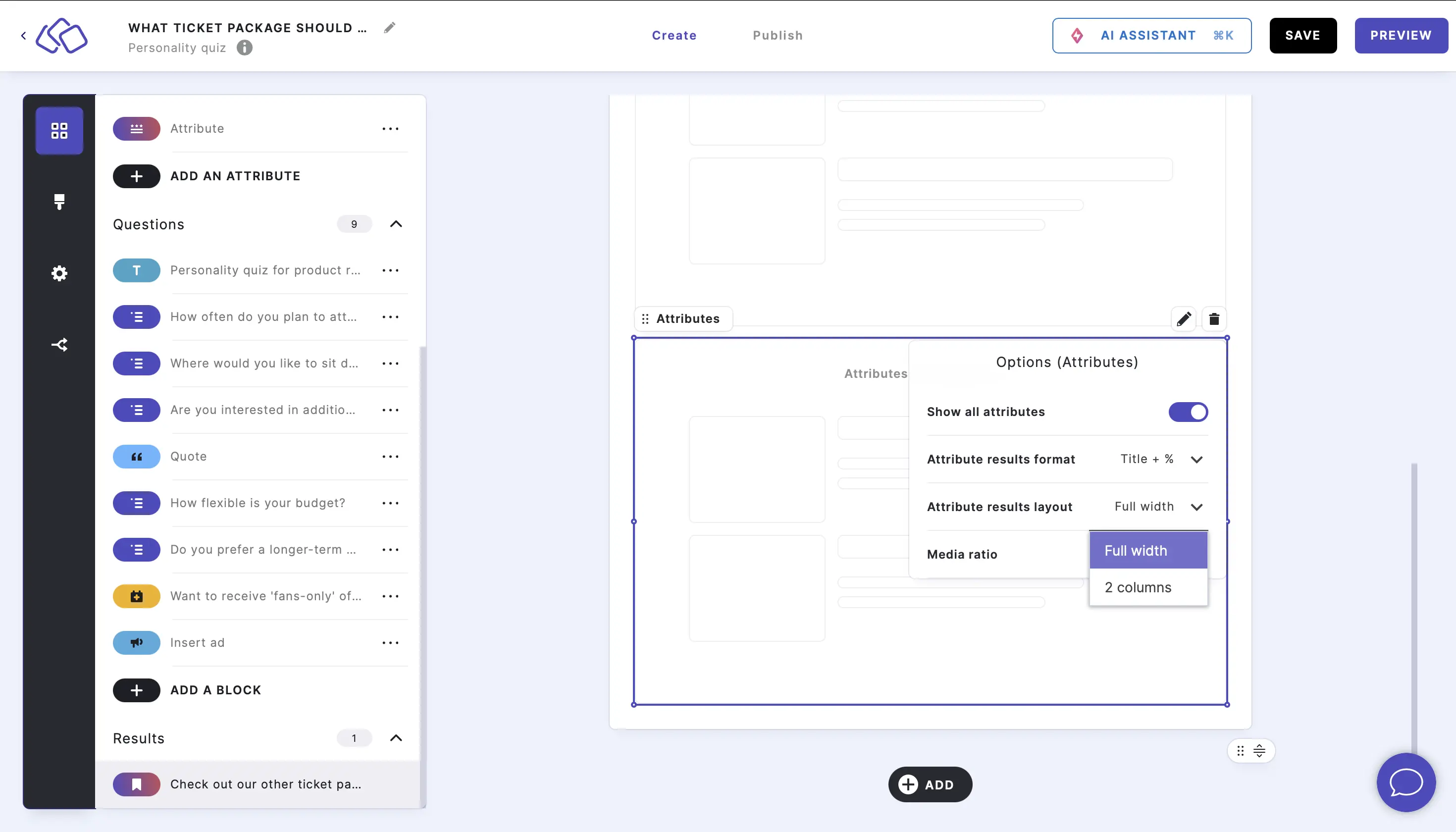Toggle the Questions section collapse arrow
The image size is (1456, 832).
pos(397,224)
